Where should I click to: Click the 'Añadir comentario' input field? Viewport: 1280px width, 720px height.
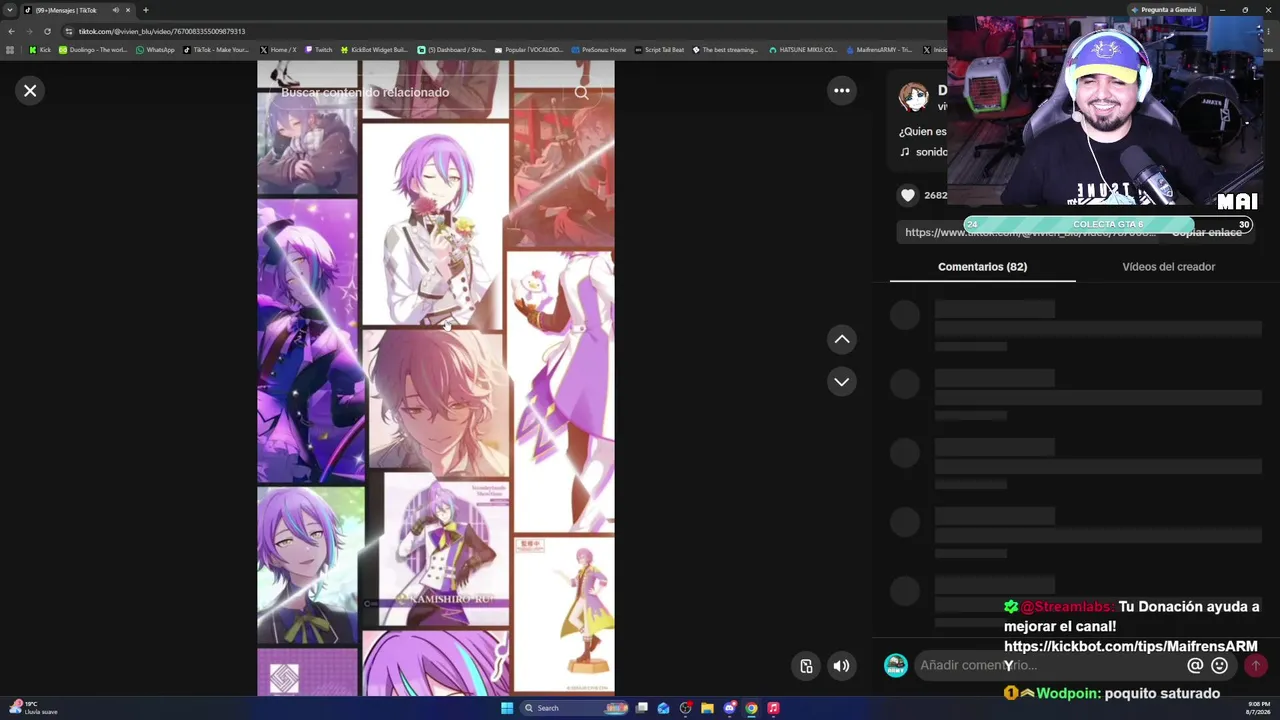coord(1050,665)
